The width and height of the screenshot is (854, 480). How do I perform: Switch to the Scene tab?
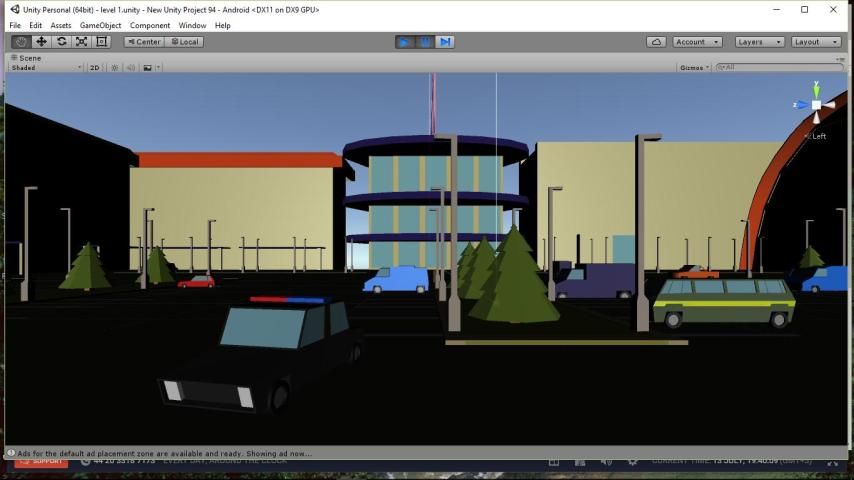[x=27, y=58]
